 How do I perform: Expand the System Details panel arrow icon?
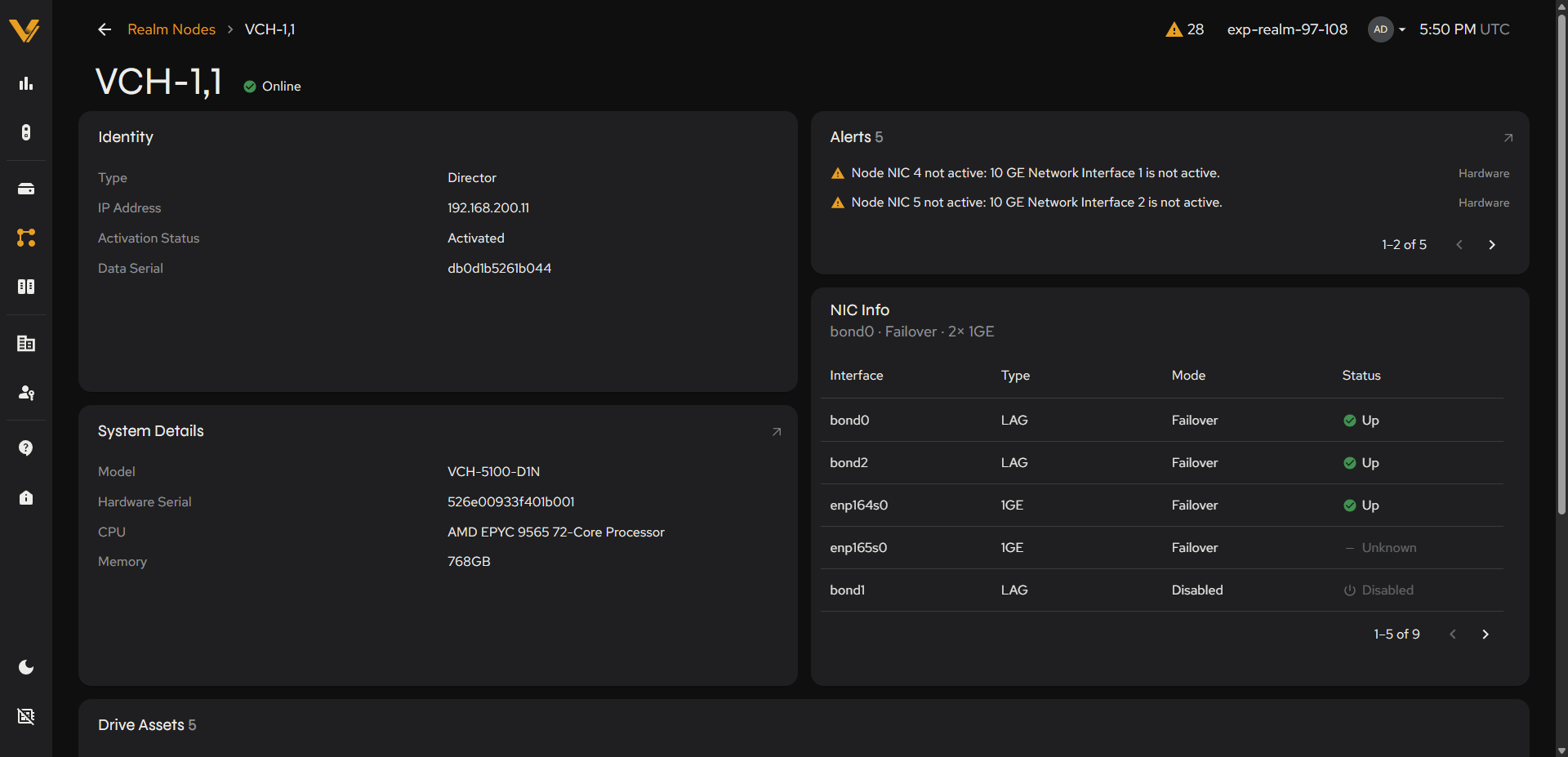point(777,432)
